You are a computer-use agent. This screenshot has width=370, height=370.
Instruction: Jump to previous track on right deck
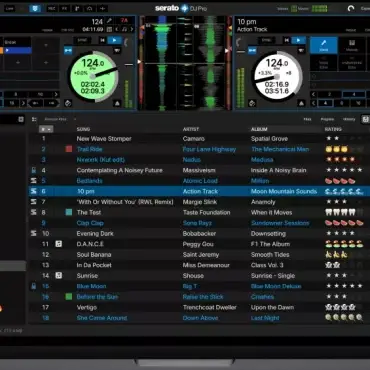tap(287, 40)
